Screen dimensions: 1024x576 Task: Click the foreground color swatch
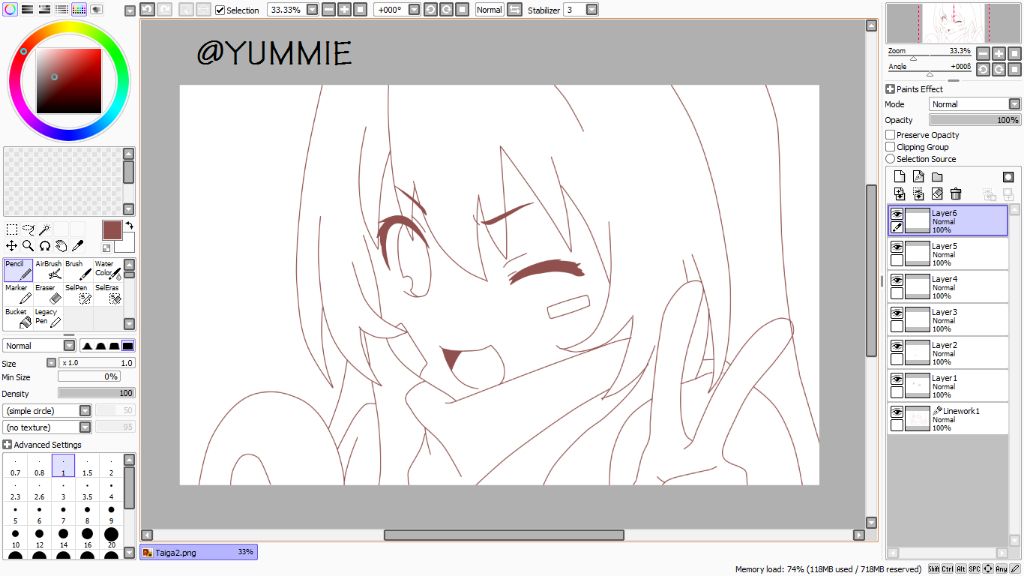coord(112,230)
